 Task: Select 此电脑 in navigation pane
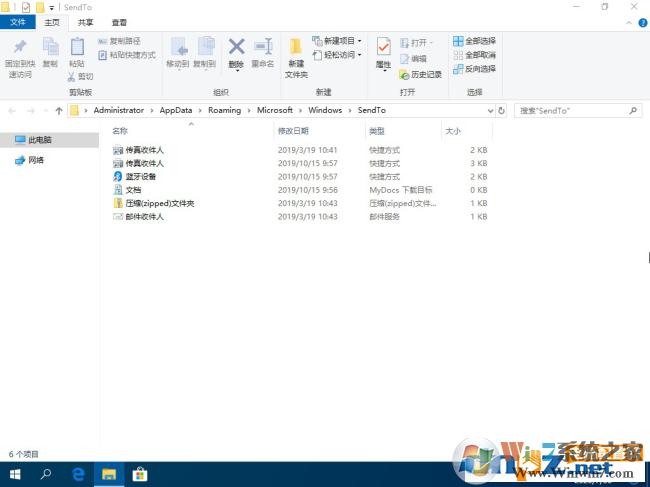click(38, 141)
